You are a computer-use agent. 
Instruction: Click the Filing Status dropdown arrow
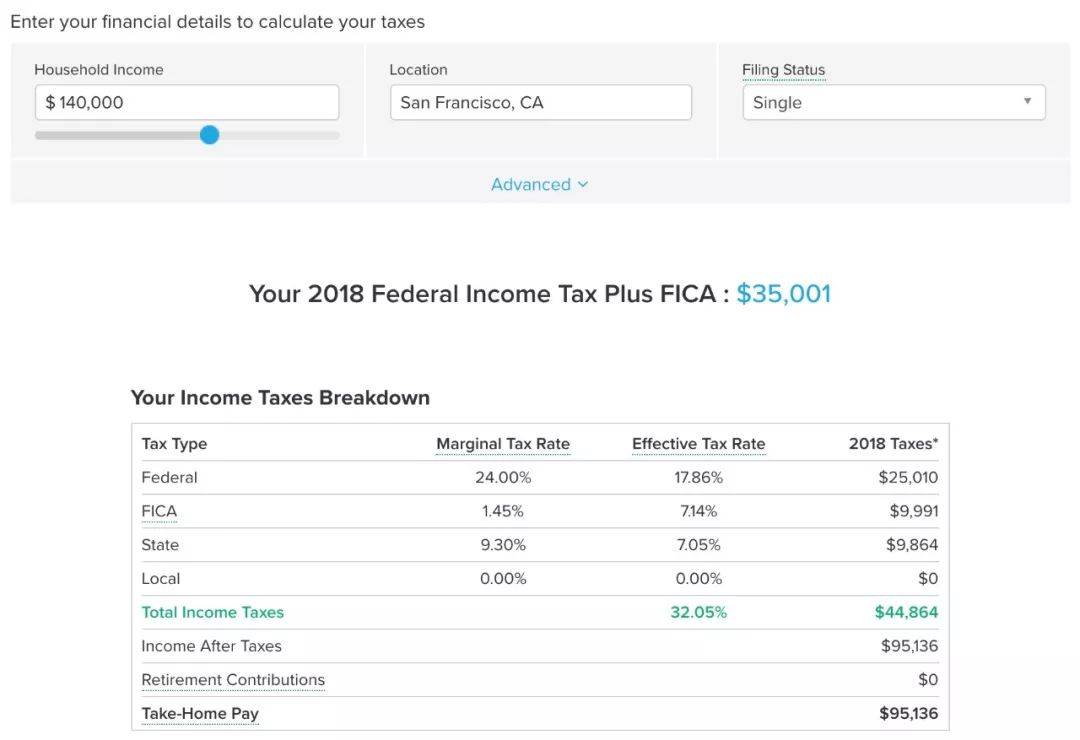coord(1027,102)
